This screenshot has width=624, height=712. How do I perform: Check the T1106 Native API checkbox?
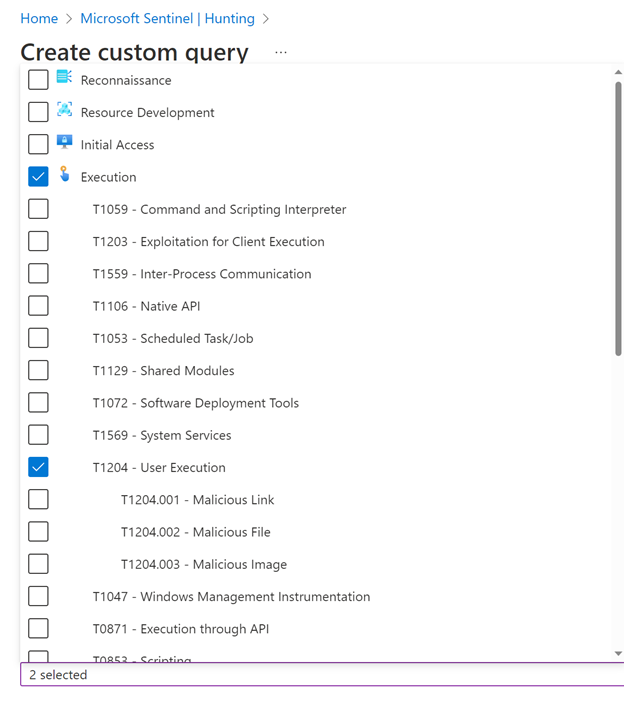38,306
